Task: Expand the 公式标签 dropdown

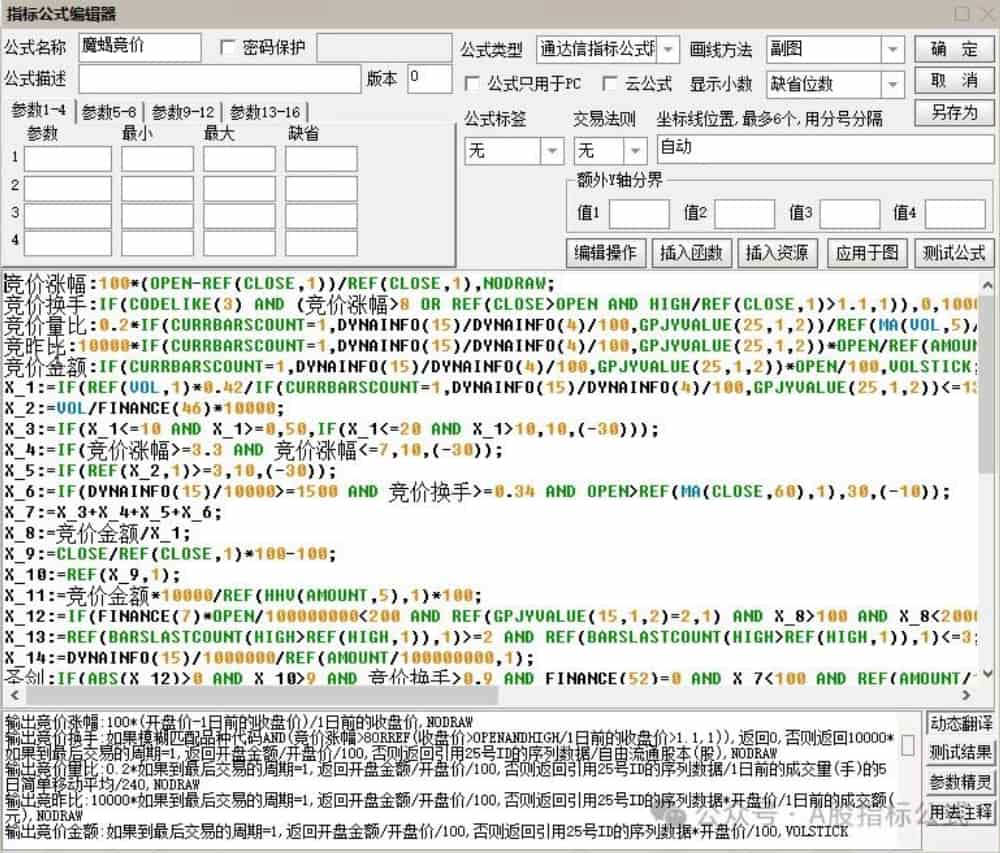Action: [552, 152]
